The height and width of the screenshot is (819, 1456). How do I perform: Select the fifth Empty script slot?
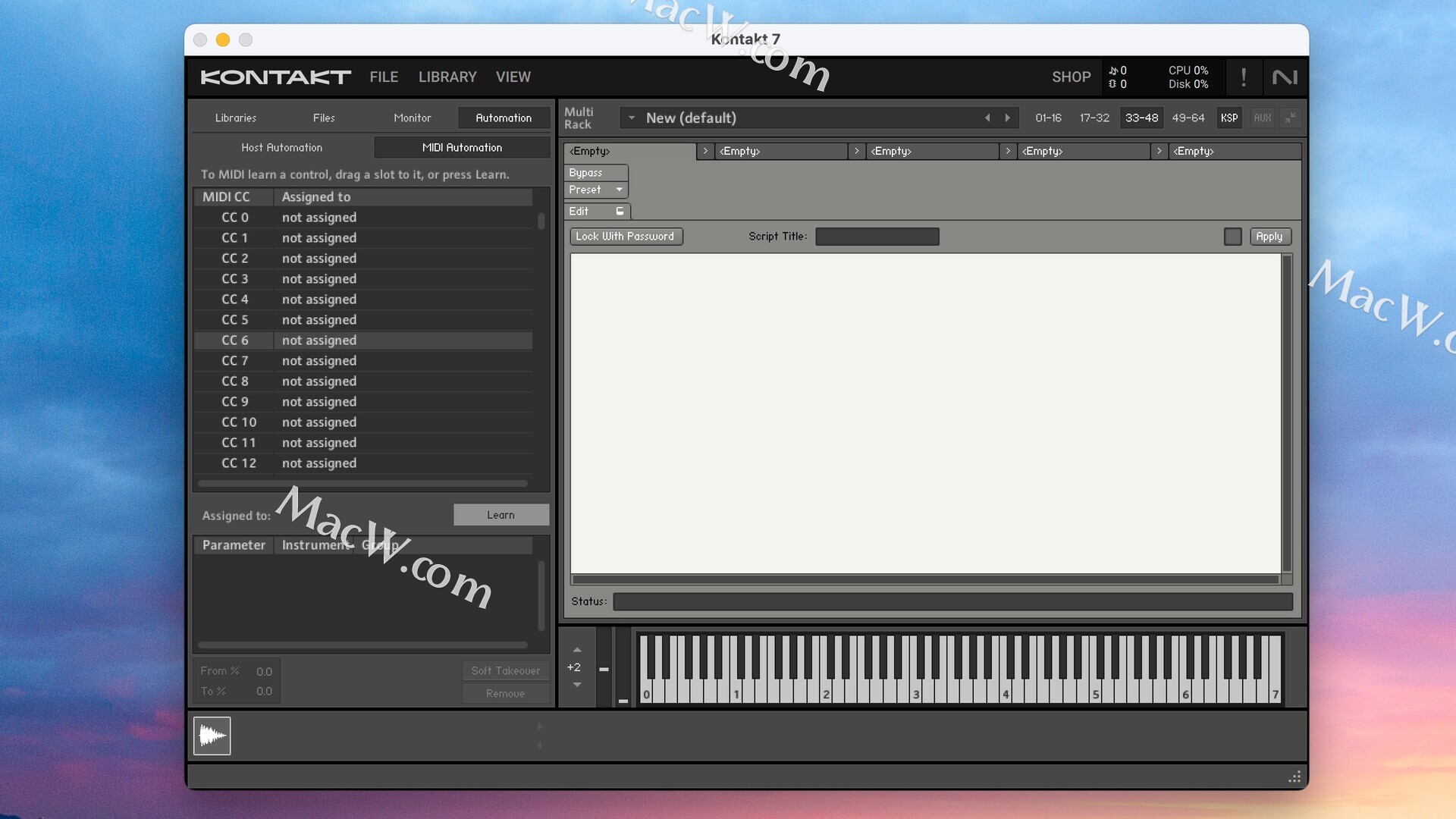click(x=1235, y=151)
